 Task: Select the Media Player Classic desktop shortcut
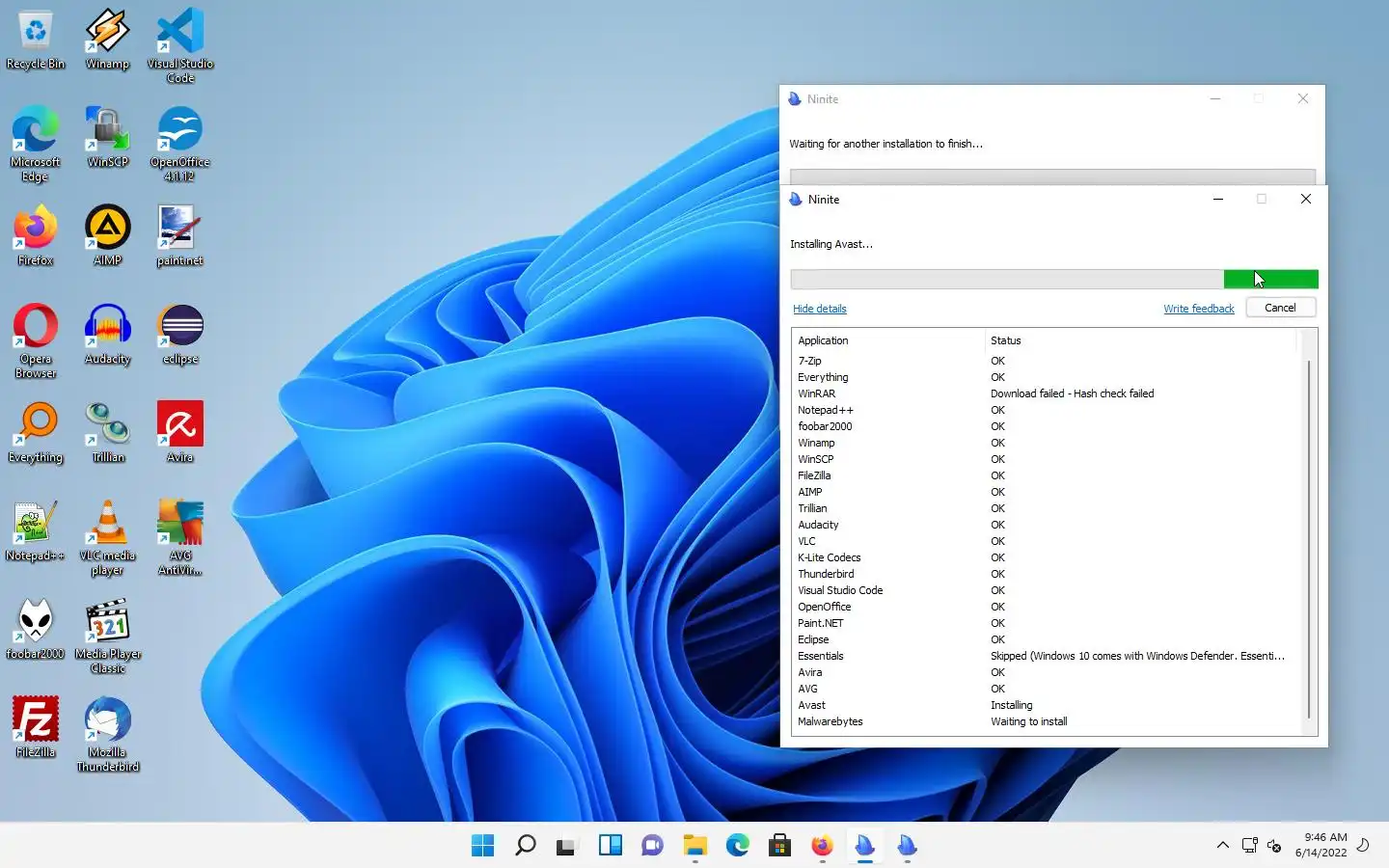[x=107, y=637]
